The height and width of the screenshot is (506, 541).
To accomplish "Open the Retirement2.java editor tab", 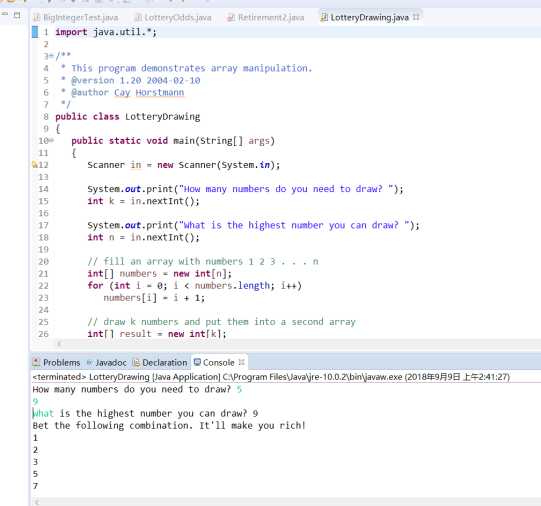I will coord(266,17).
